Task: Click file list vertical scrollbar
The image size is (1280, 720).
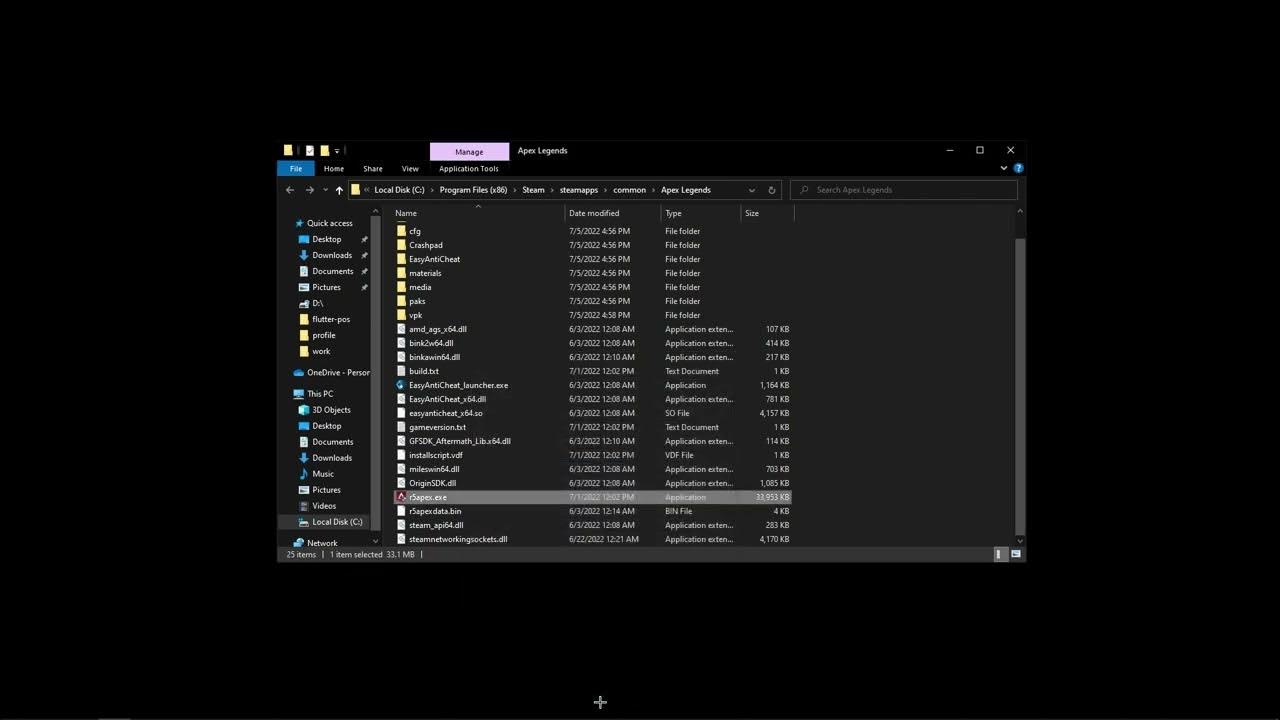Action: [x=1020, y=385]
